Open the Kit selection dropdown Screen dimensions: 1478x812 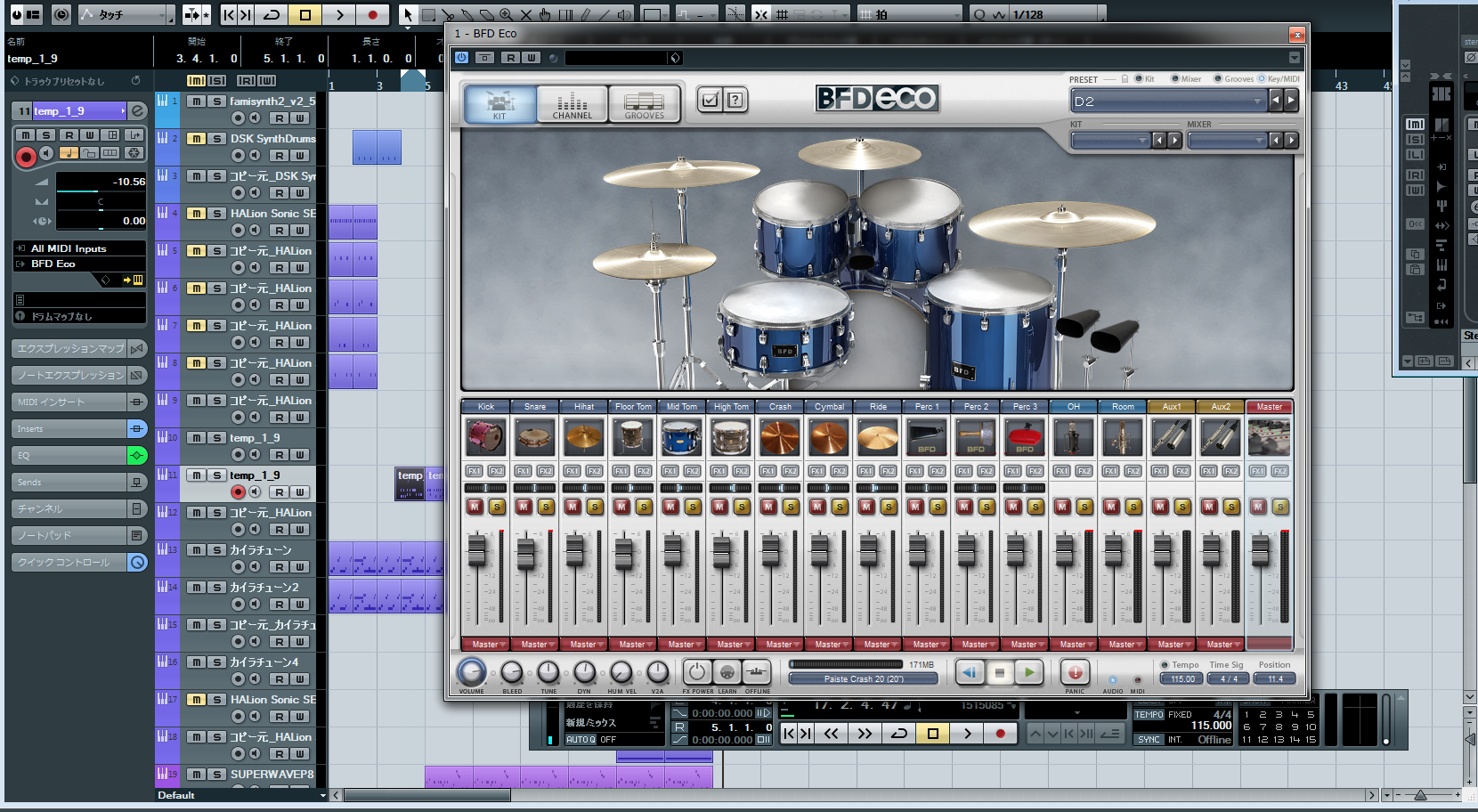coord(1110,141)
